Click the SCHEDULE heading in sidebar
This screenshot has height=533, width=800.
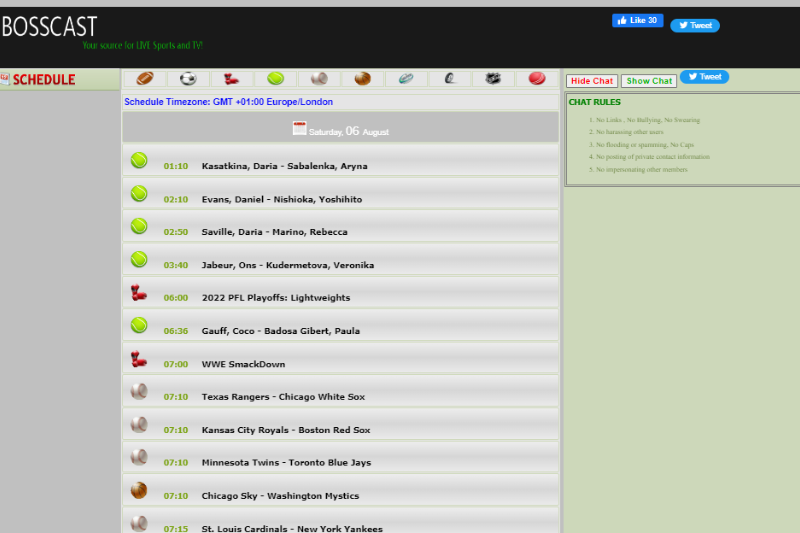(x=44, y=80)
